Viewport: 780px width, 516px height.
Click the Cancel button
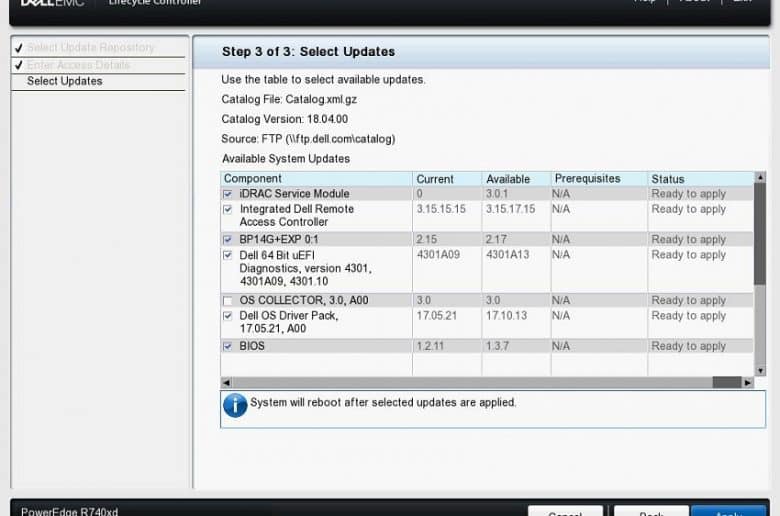pos(565,512)
